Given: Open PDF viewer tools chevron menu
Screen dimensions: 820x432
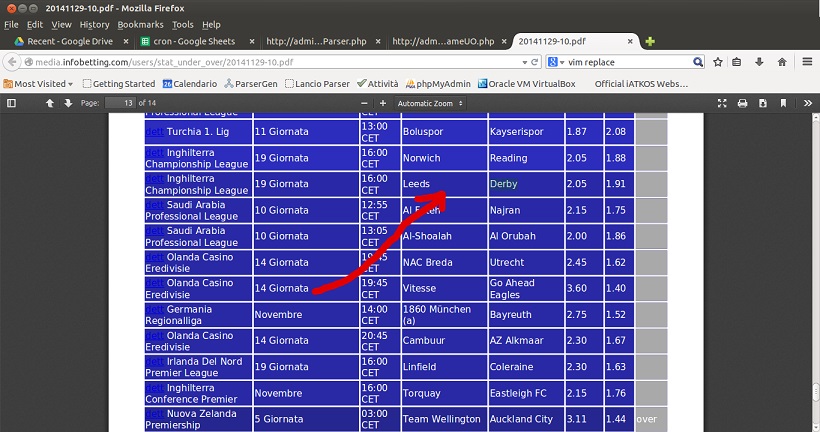Looking at the screenshot, I should (807, 103).
